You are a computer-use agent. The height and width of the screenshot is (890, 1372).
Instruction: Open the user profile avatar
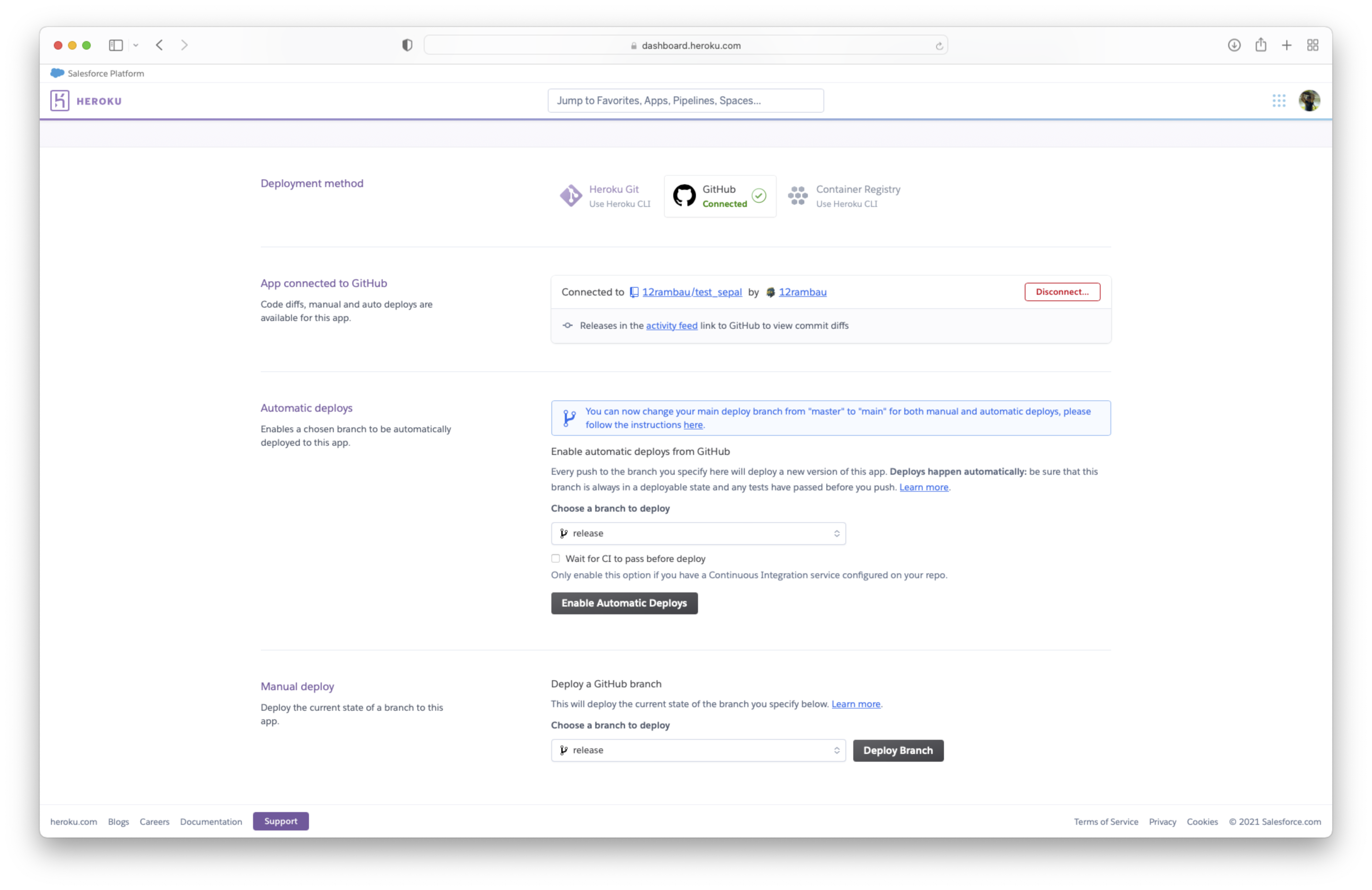pos(1309,101)
